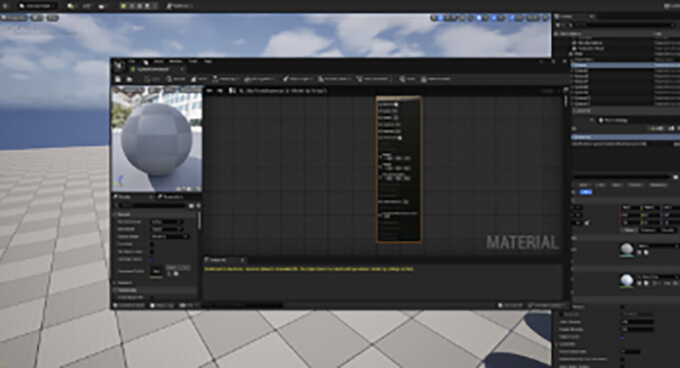This screenshot has height=368, width=680.
Task: Toggle the Two Sided checkbox
Action: pos(152,244)
